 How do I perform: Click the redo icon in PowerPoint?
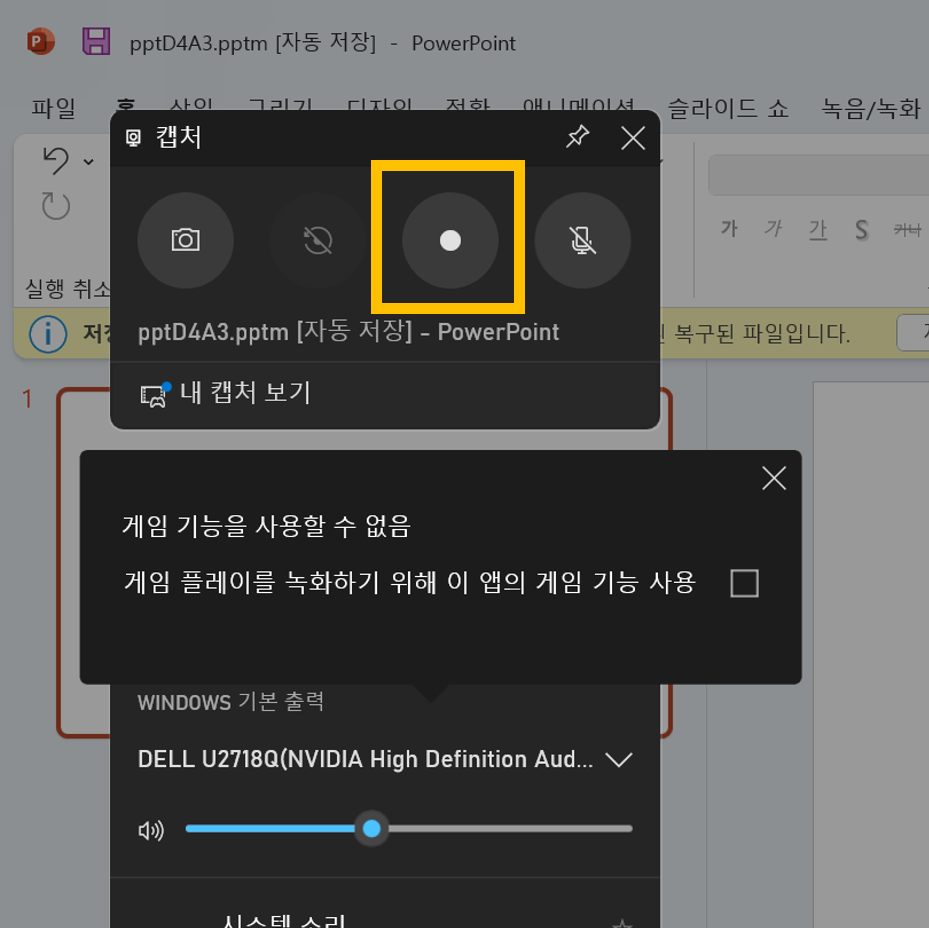coord(56,206)
